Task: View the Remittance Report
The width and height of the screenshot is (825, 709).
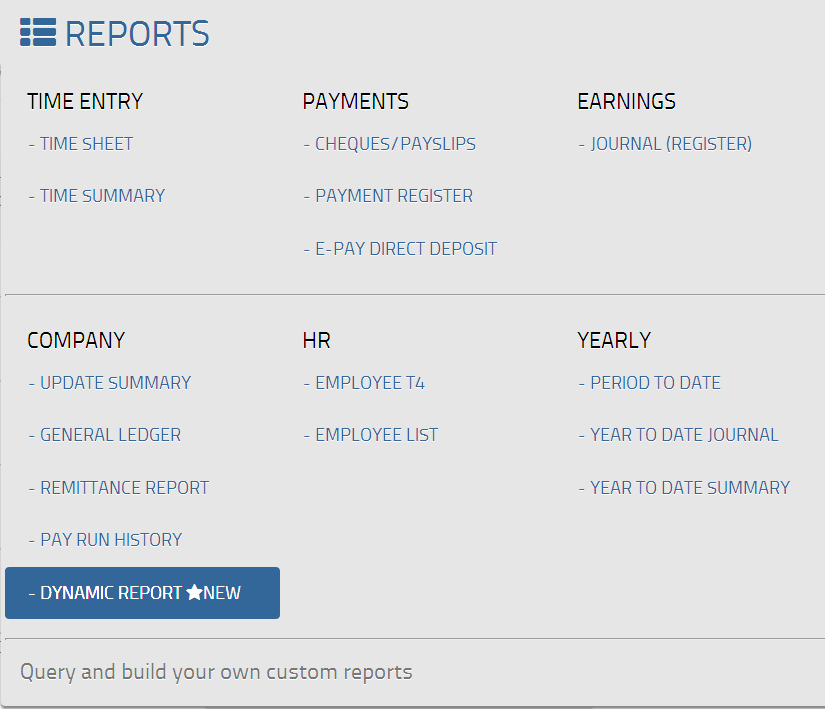Action: tap(123, 487)
